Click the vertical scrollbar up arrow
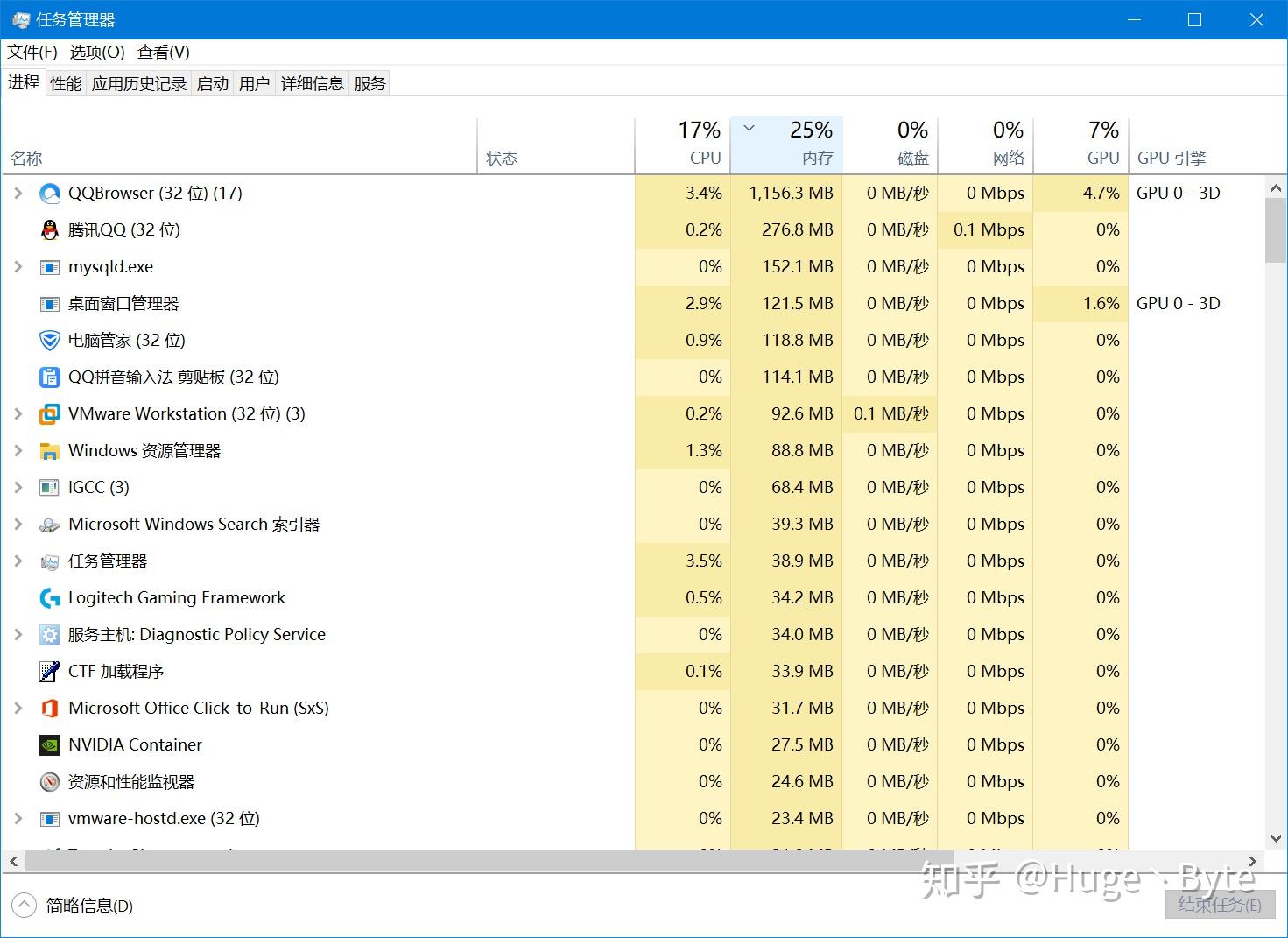The height and width of the screenshot is (938, 1288). click(1276, 187)
